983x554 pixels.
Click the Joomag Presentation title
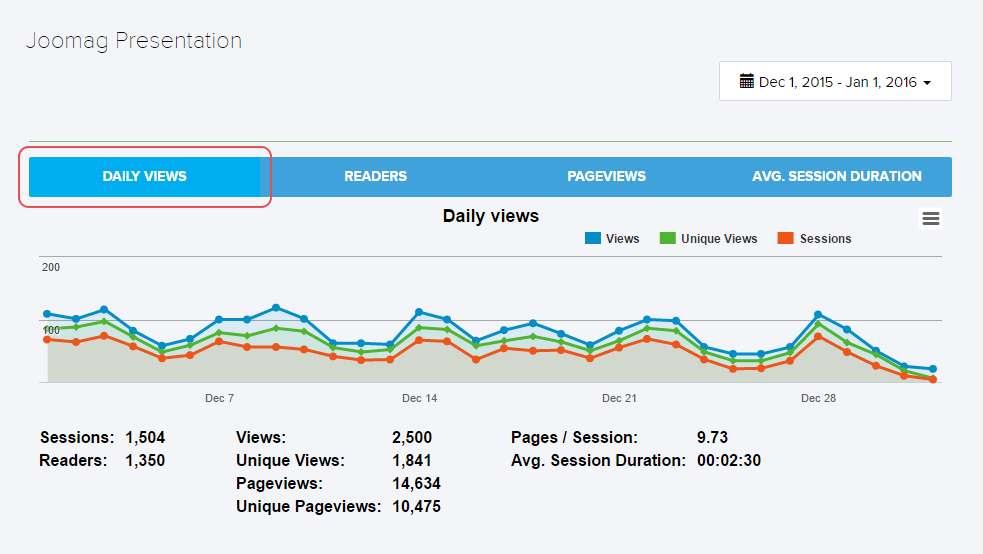coord(133,41)
